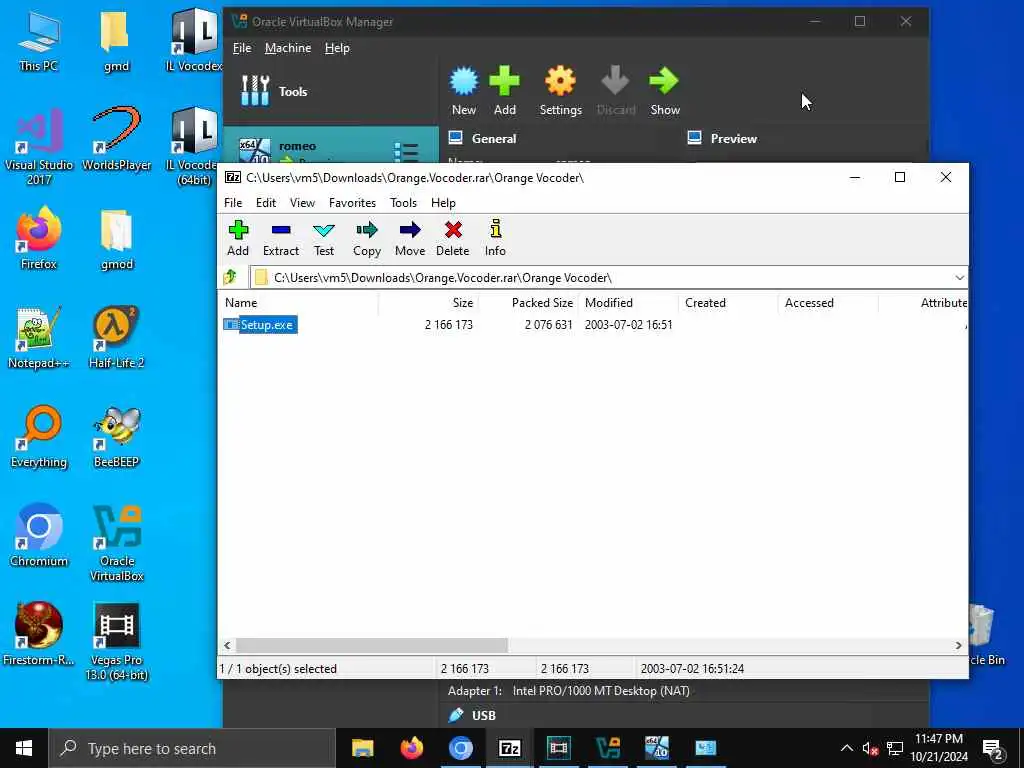The height and width of the screenshot is (768, 1024).
Task: Open the notification center icon
Action: click(x=993, y=748)
